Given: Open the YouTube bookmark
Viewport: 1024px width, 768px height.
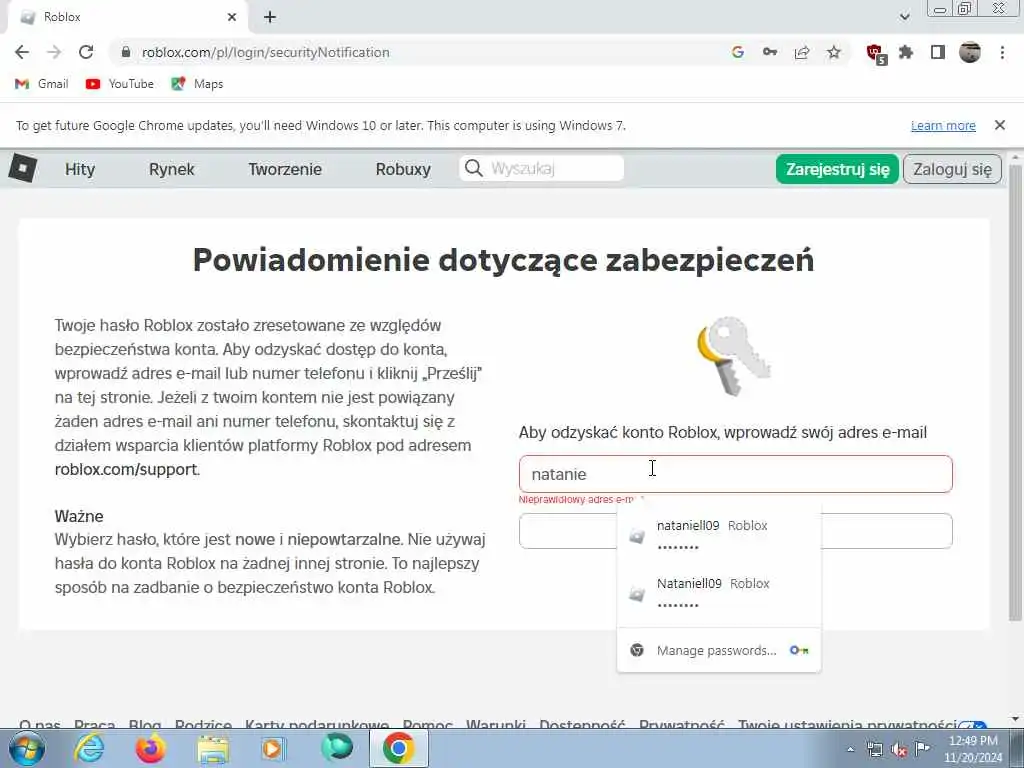Looking at the screenshot, I should coord(120,84).
